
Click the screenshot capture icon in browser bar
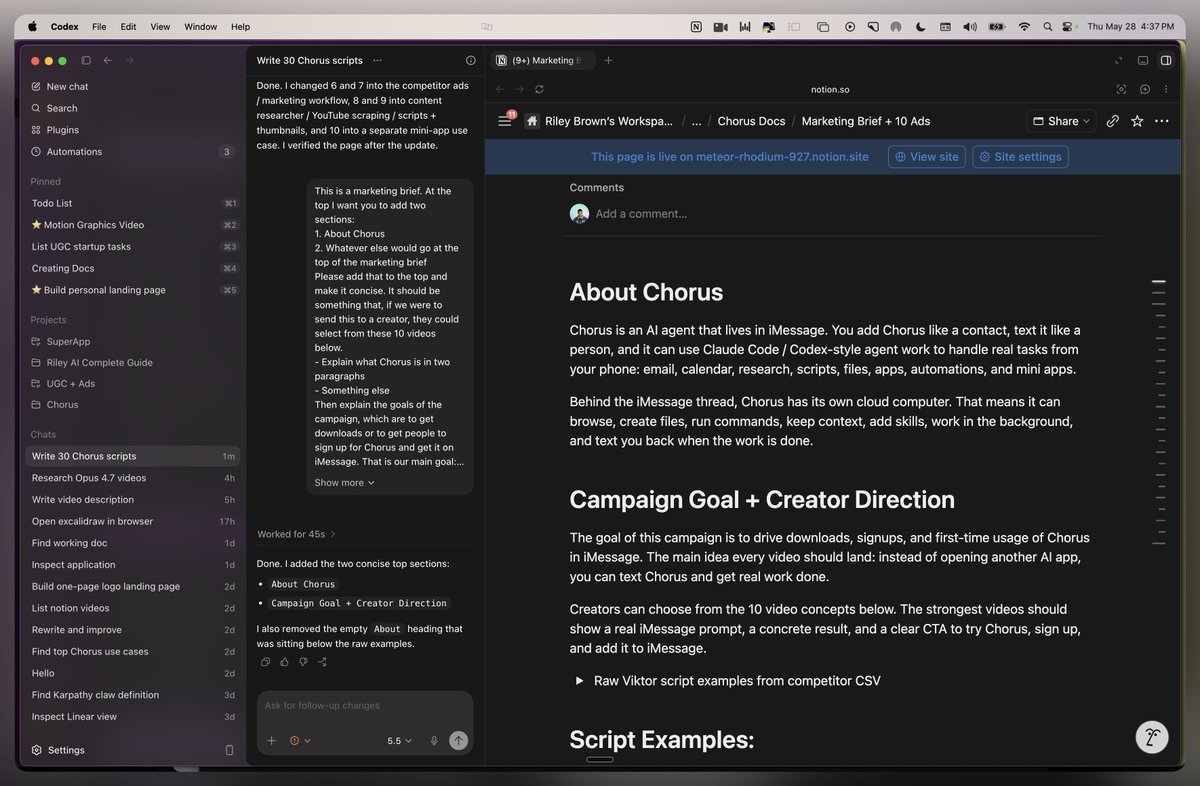click(x=1121, y=89)
